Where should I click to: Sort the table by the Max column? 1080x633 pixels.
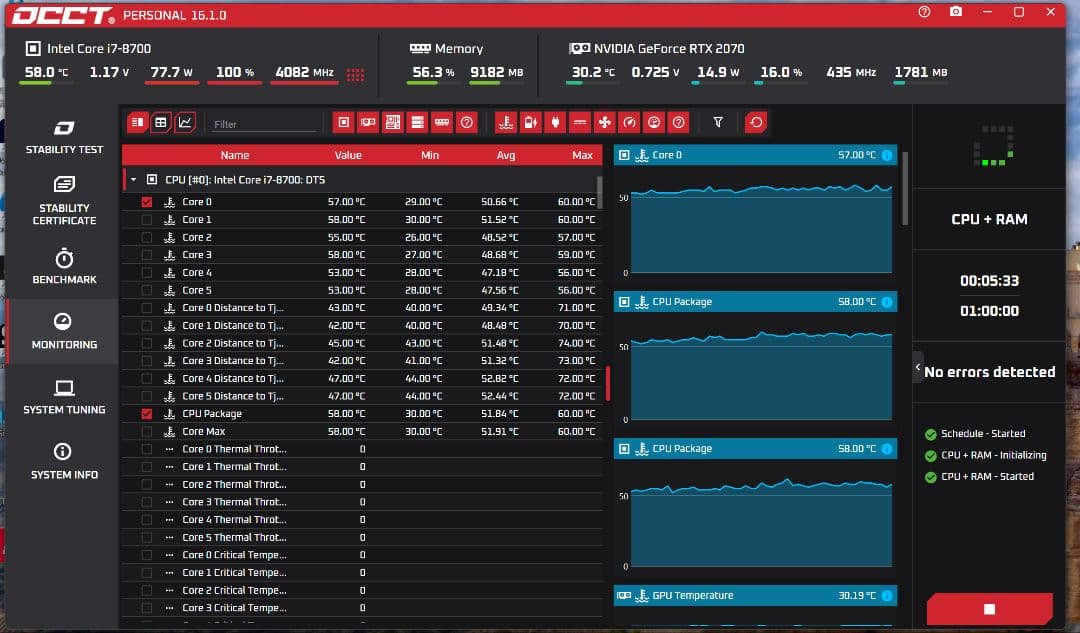pos(582,155)
